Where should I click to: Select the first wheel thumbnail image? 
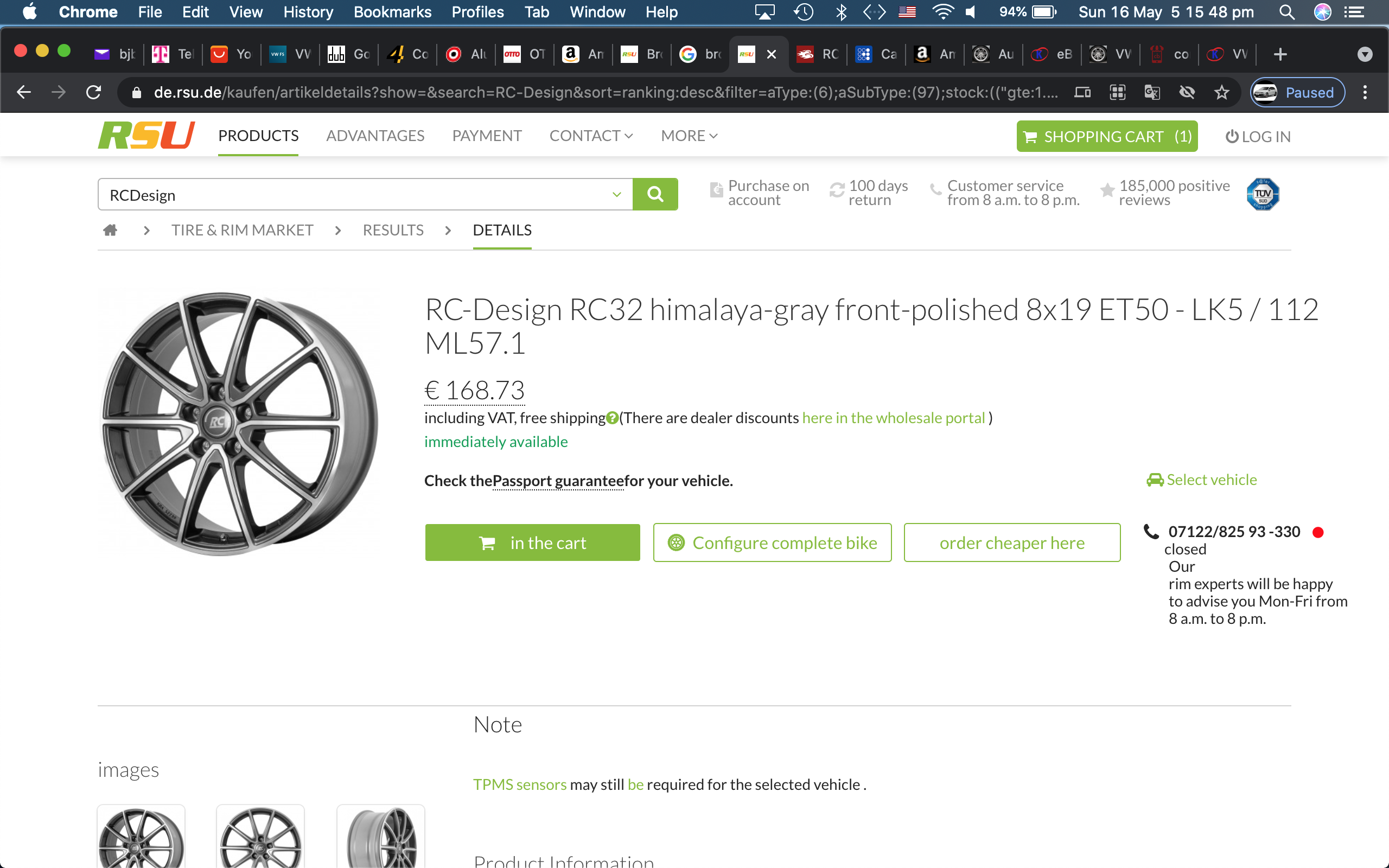pos(141,837)
